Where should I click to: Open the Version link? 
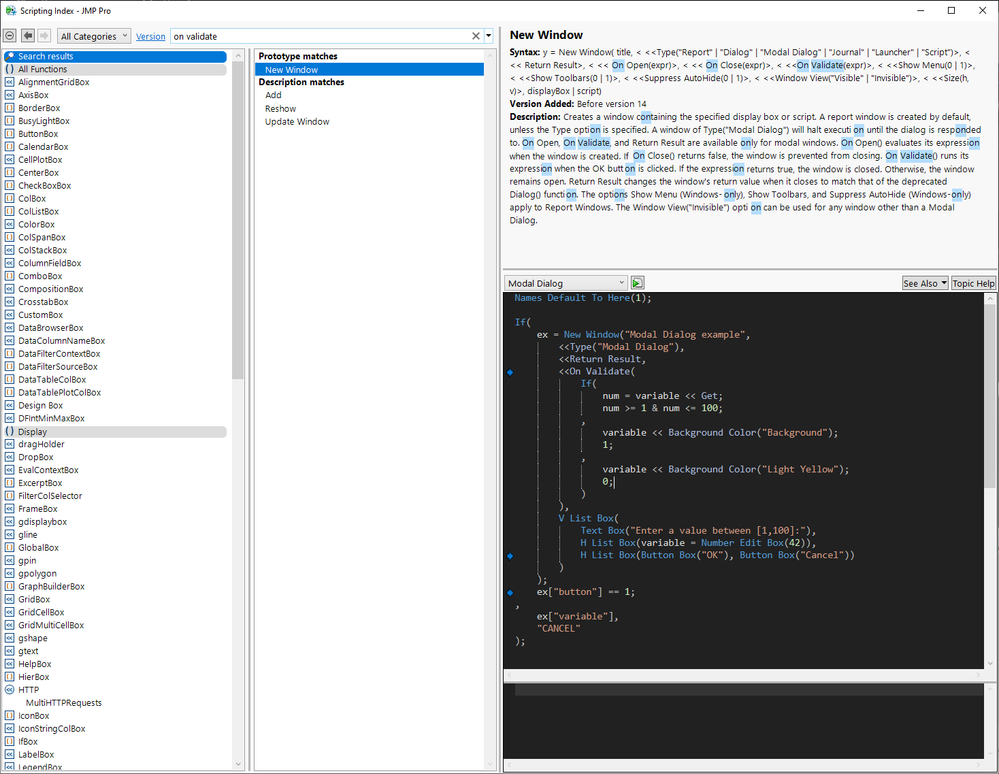click(x=151, y=36)
